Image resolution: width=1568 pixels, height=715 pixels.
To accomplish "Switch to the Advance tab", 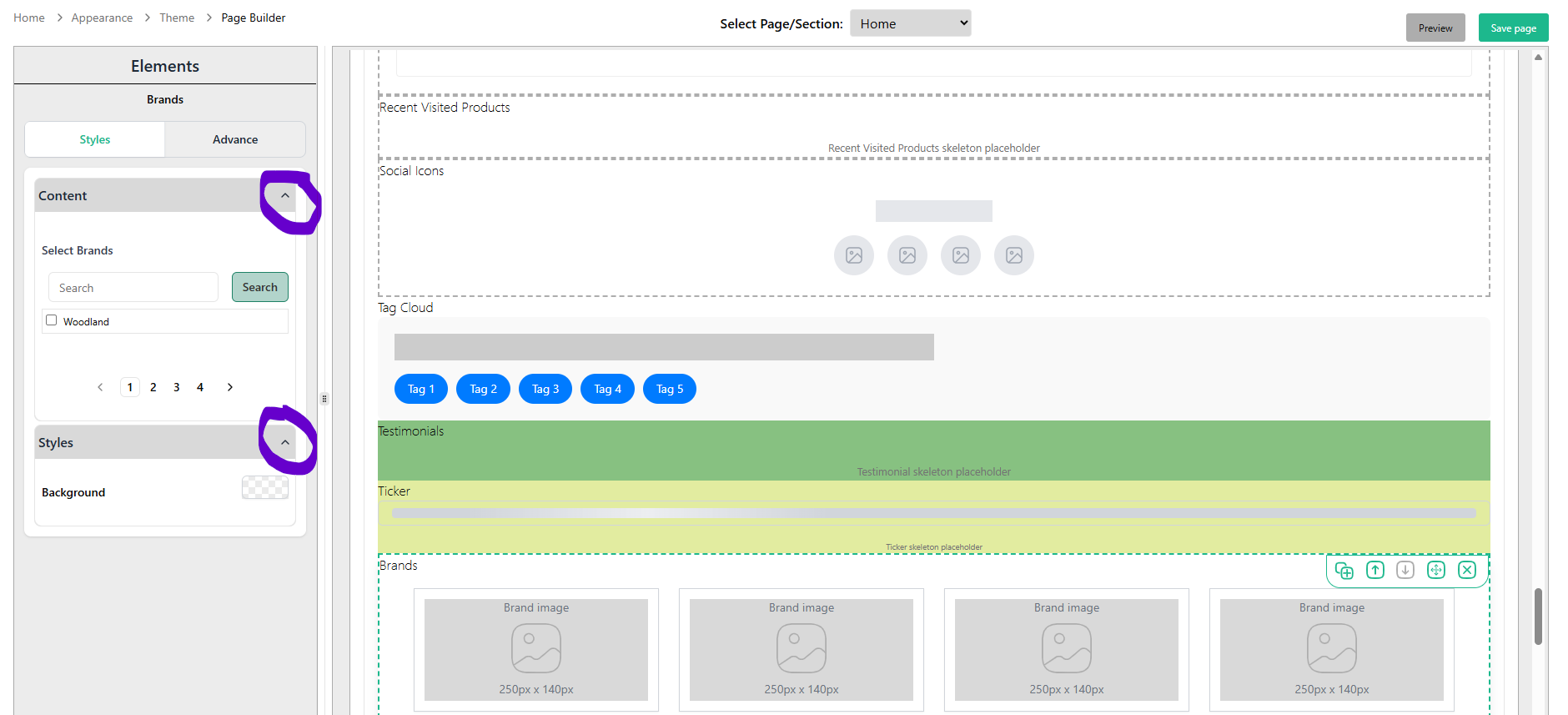I will coord(235,139).
